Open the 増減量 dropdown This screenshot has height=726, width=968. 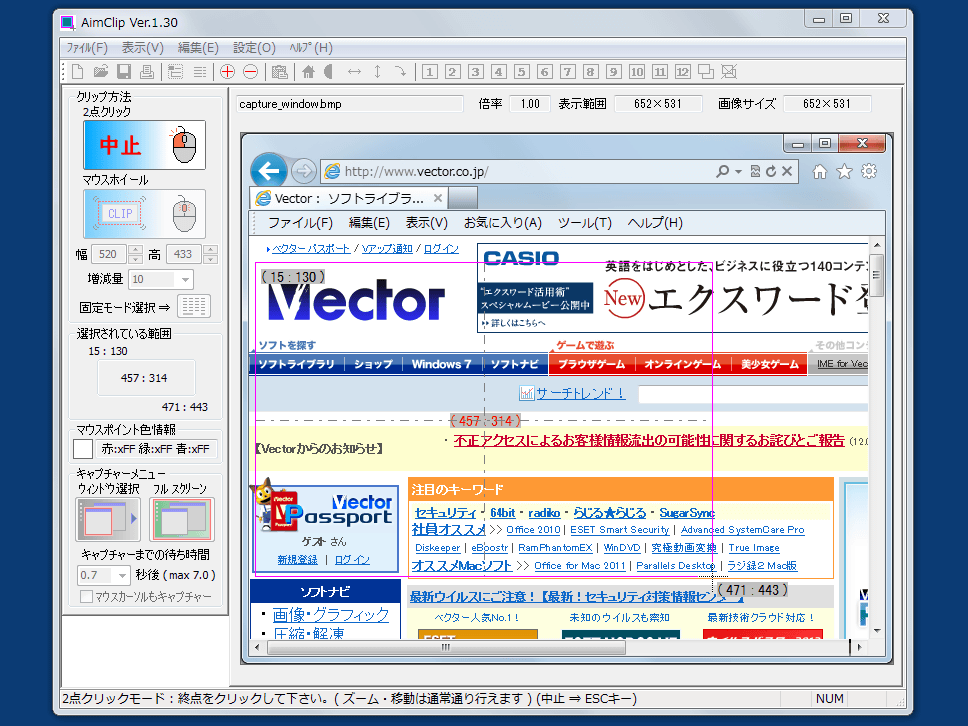(x=160, y=280)
